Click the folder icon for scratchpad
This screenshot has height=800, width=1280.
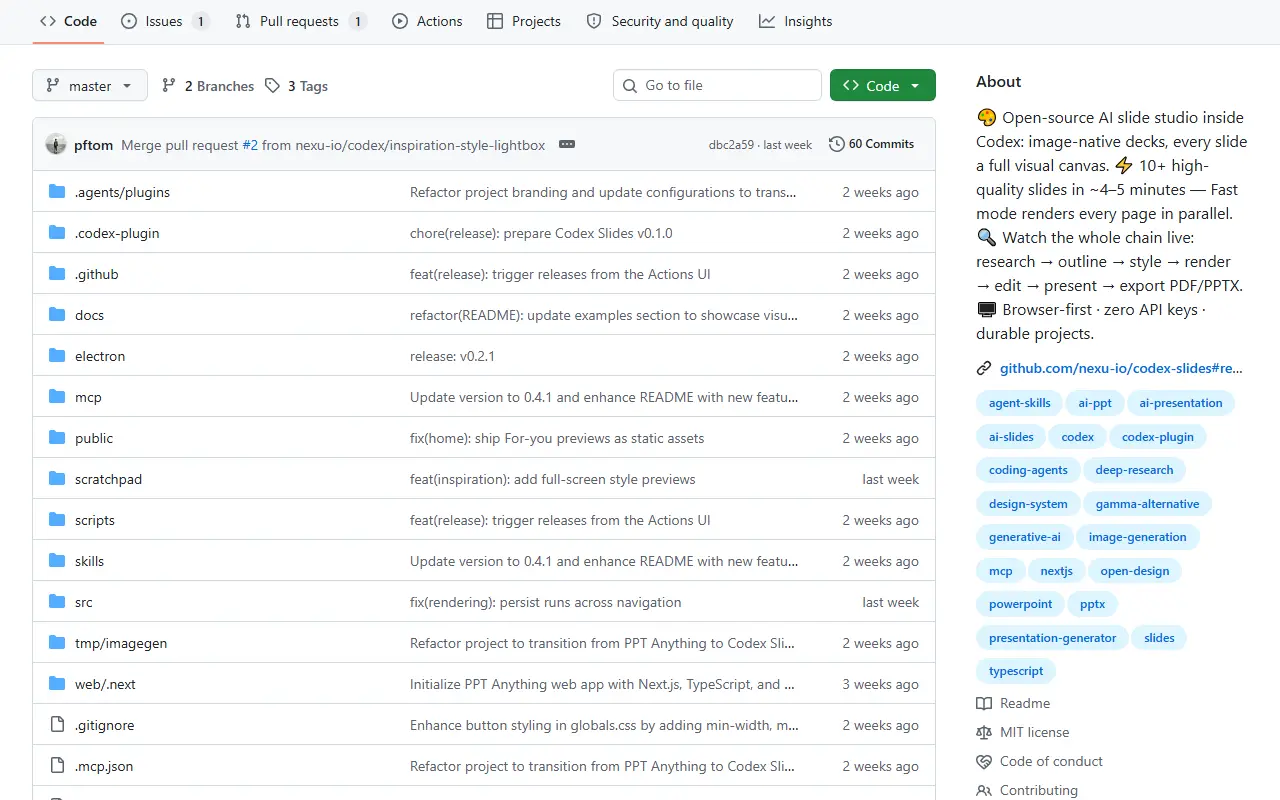[57, 479]
